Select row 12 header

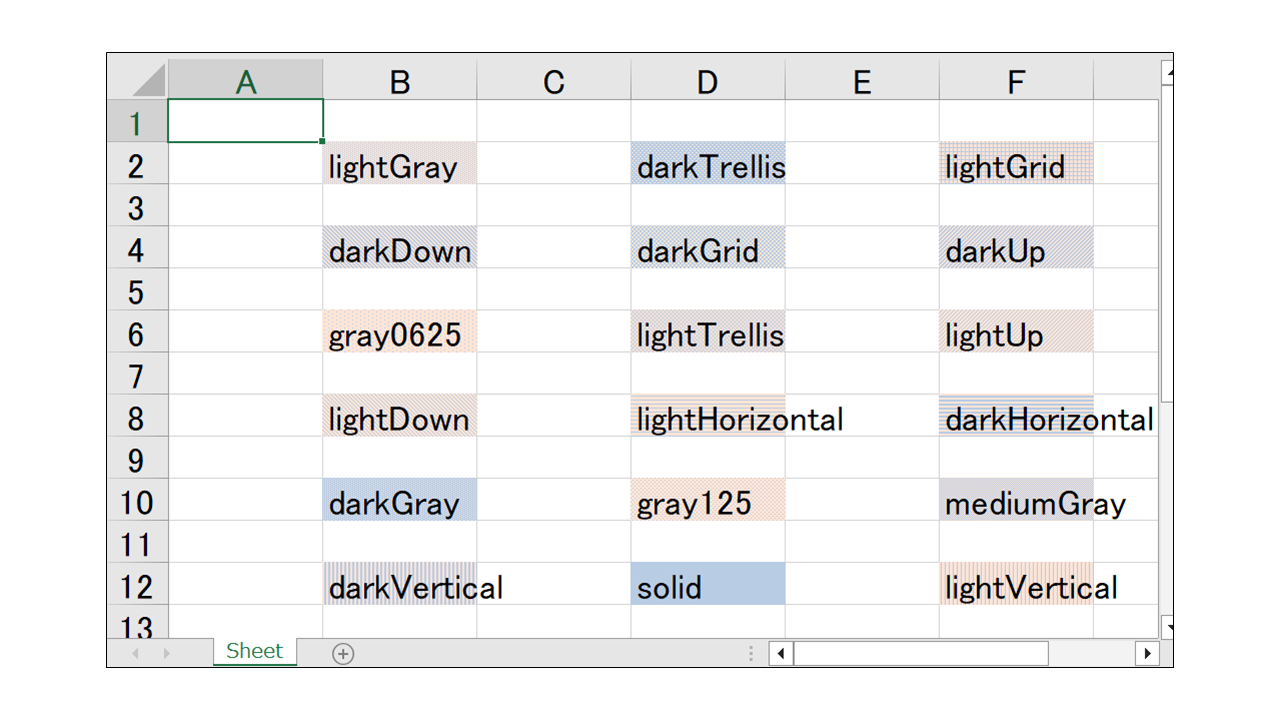tap(137, 585)
